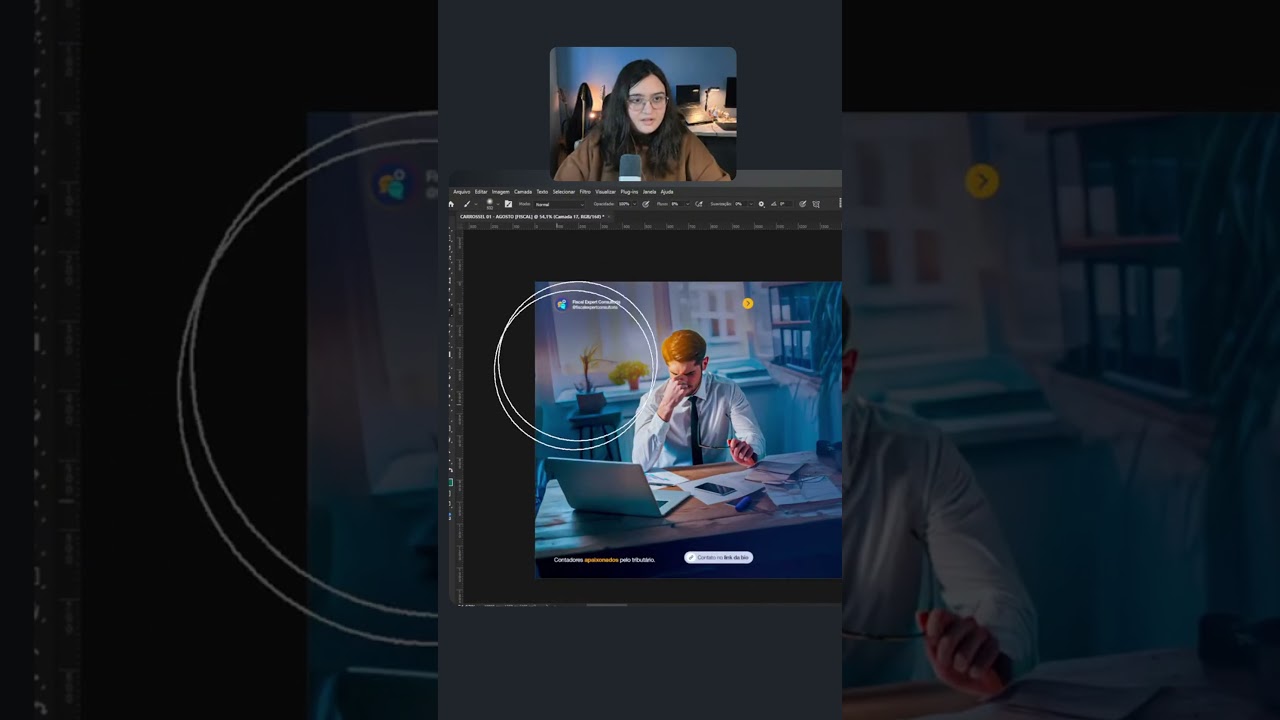Click the Fiscal Expert Consultoria logo
This screenshot has width=1280, height=720.
pos(562,304)
